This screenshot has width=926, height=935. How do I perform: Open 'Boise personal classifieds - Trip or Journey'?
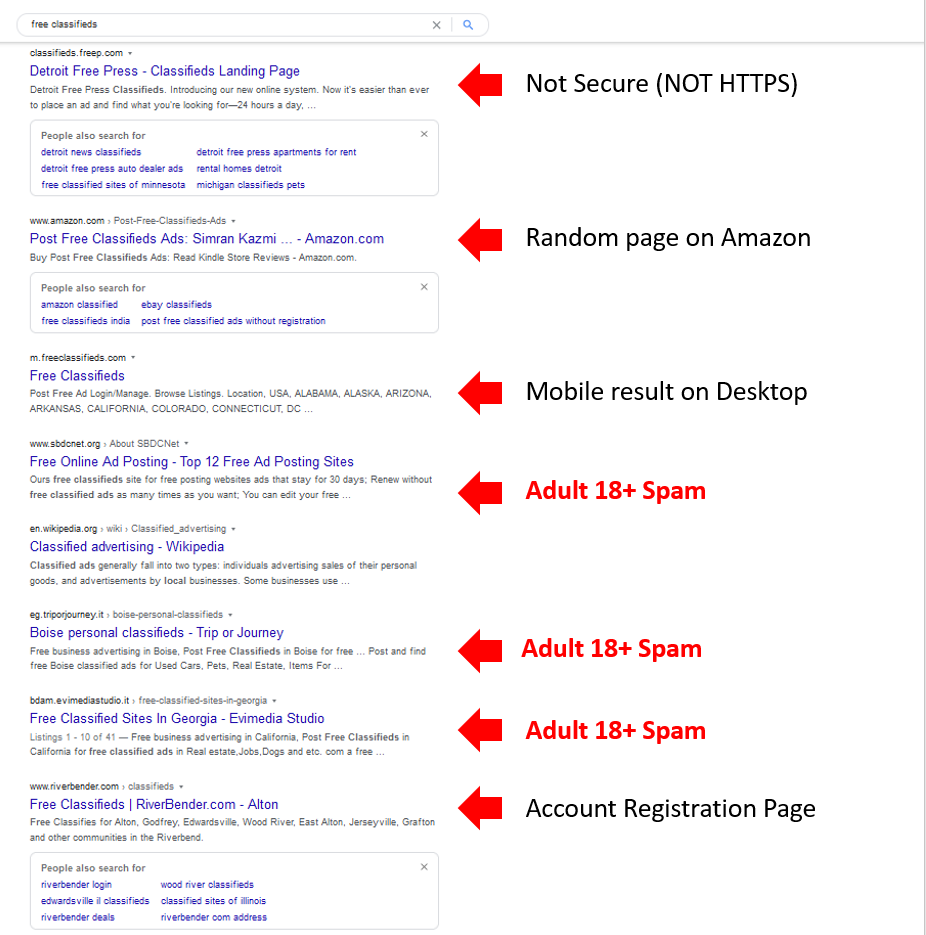[156, 633]
